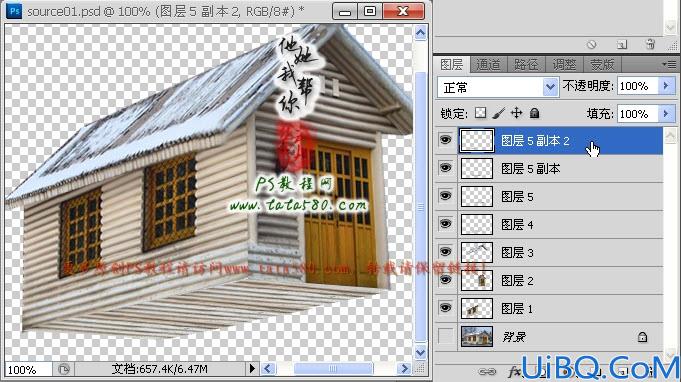Screen dimensions: 681x382
Task: Show the 背景 layer via its visibility box
Action: click(446, 336)
